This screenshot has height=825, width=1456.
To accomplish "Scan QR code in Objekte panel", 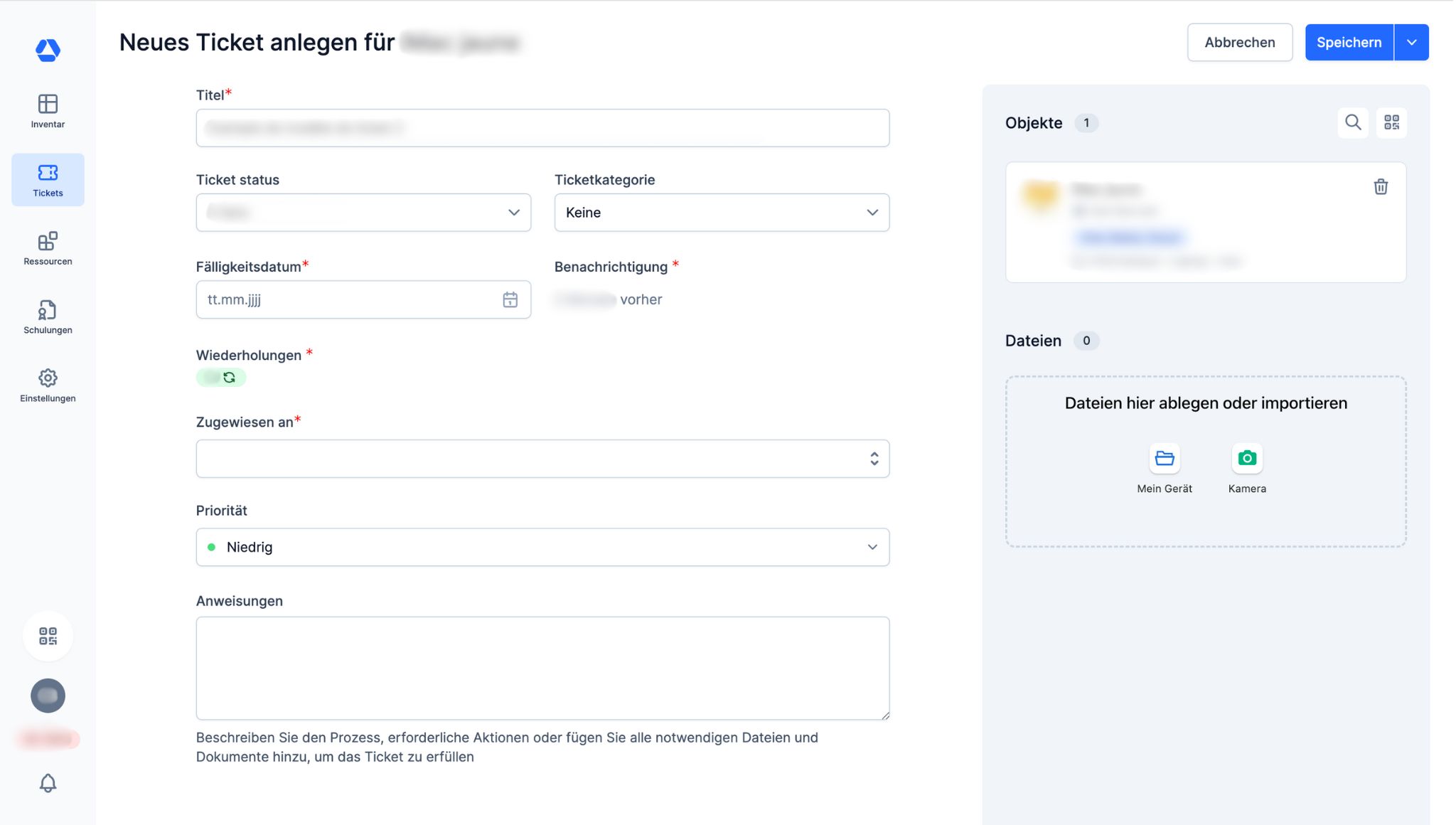I will pyautogui.click(x=1391, y=122).
